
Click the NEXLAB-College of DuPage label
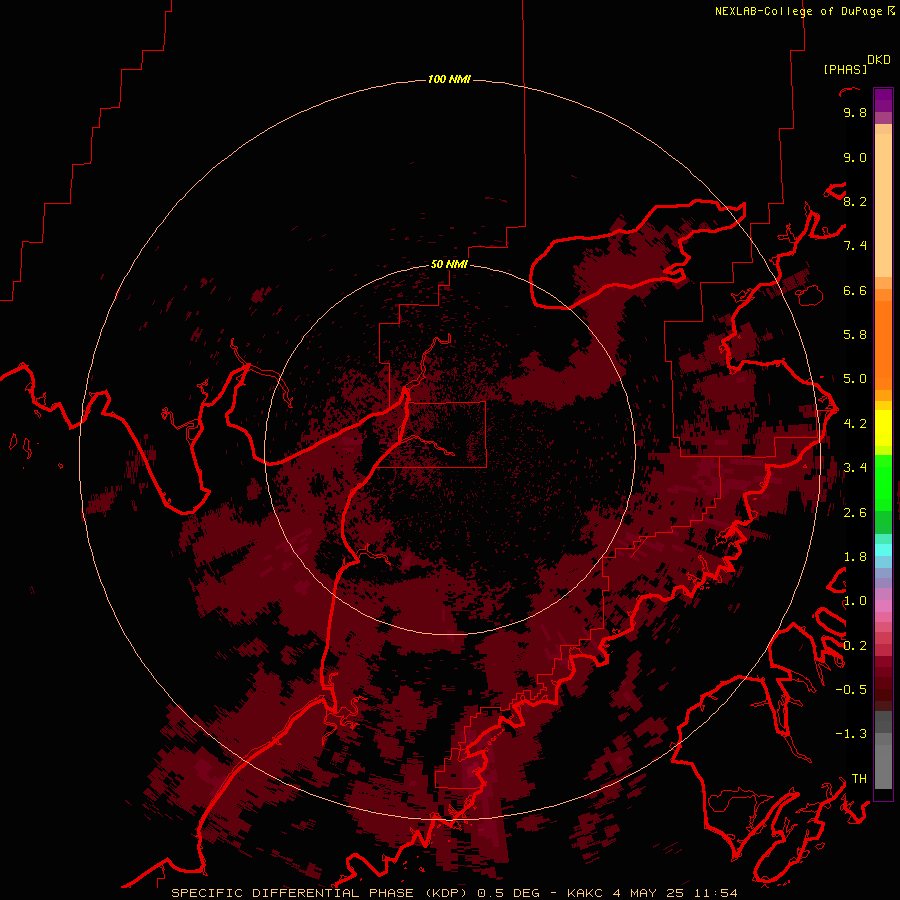(805, 11)
